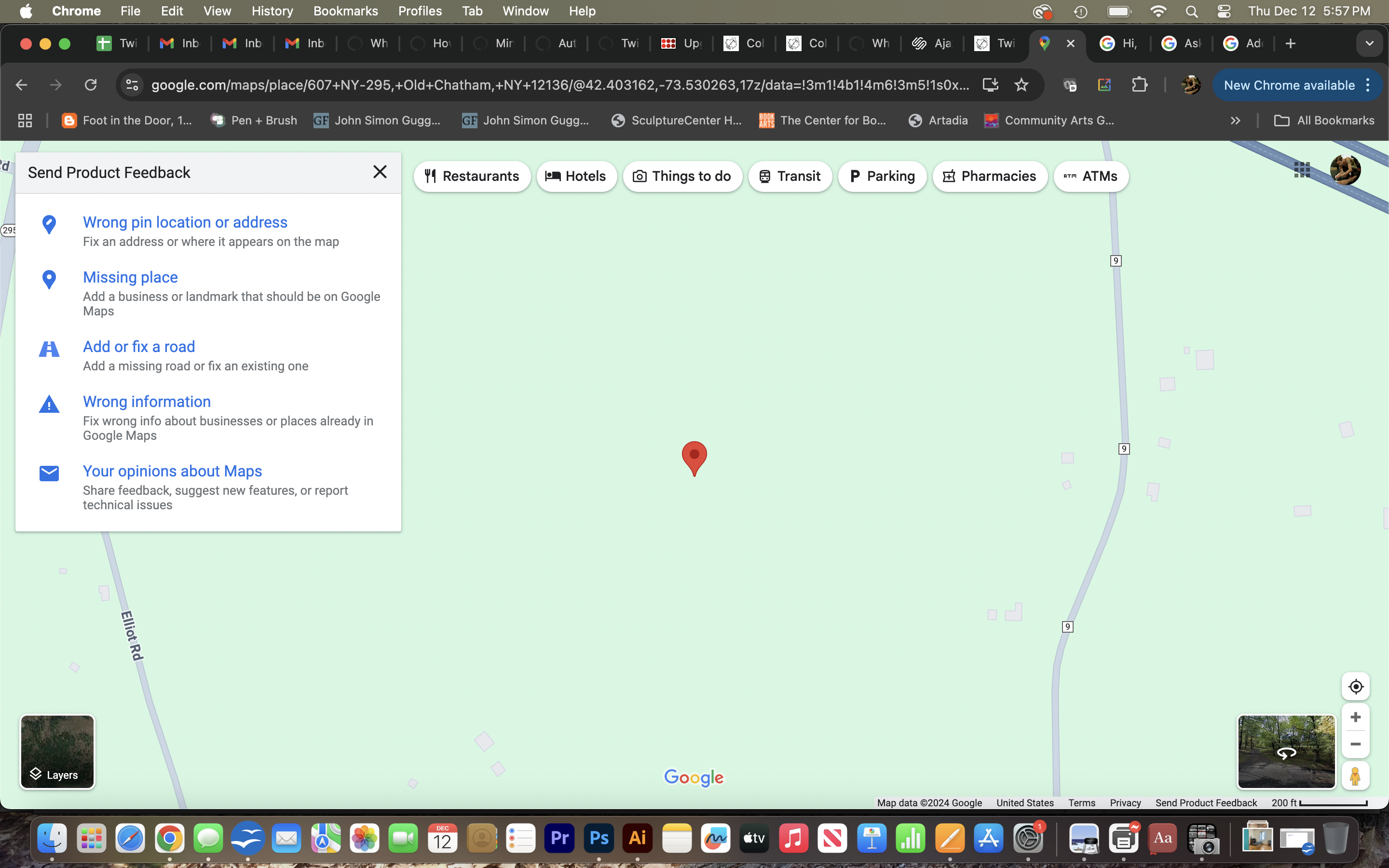
Task: Open the Google apps grid icon
Action: [1302, 169]
